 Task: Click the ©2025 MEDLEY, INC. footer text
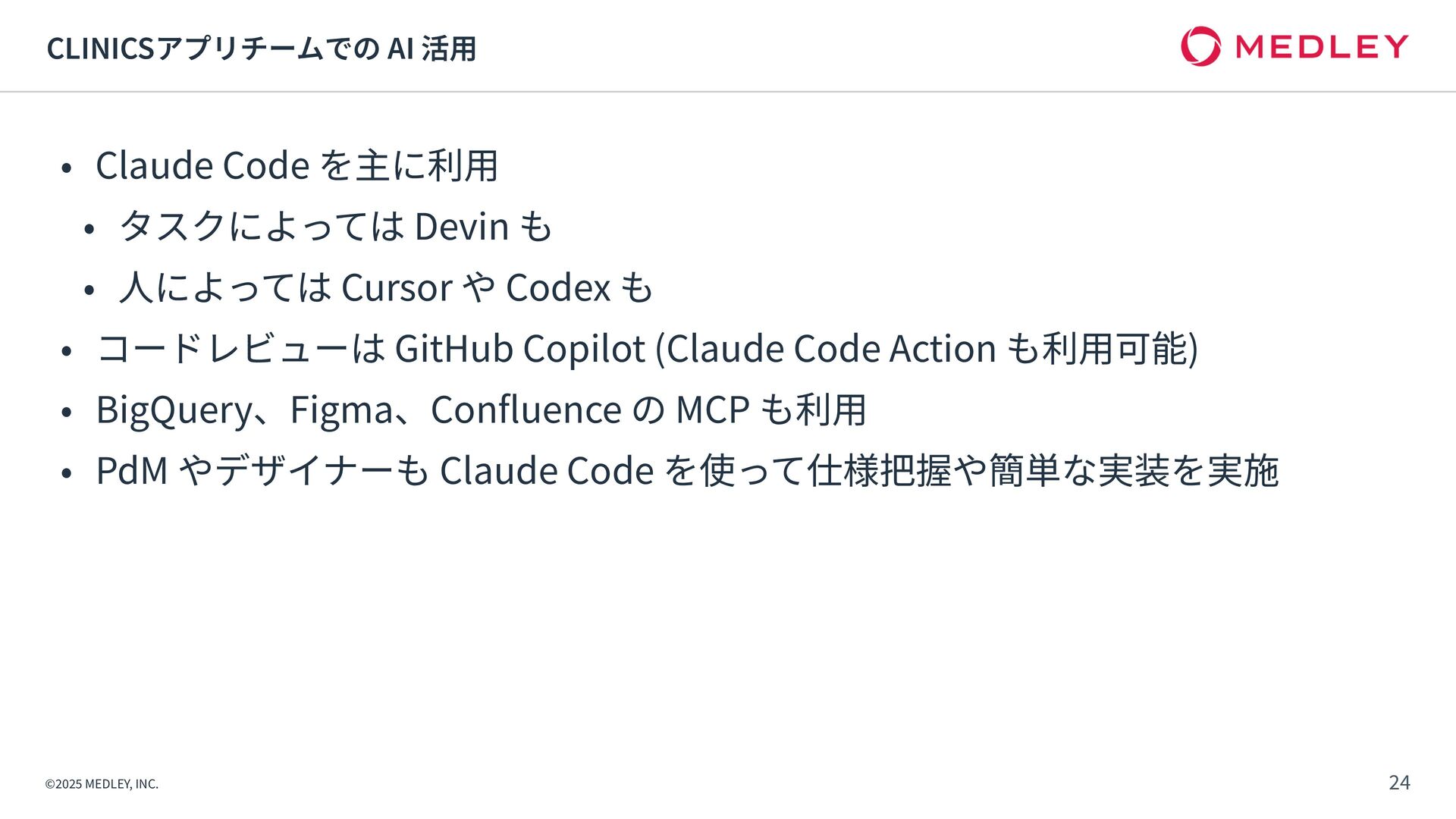(102, 784)
